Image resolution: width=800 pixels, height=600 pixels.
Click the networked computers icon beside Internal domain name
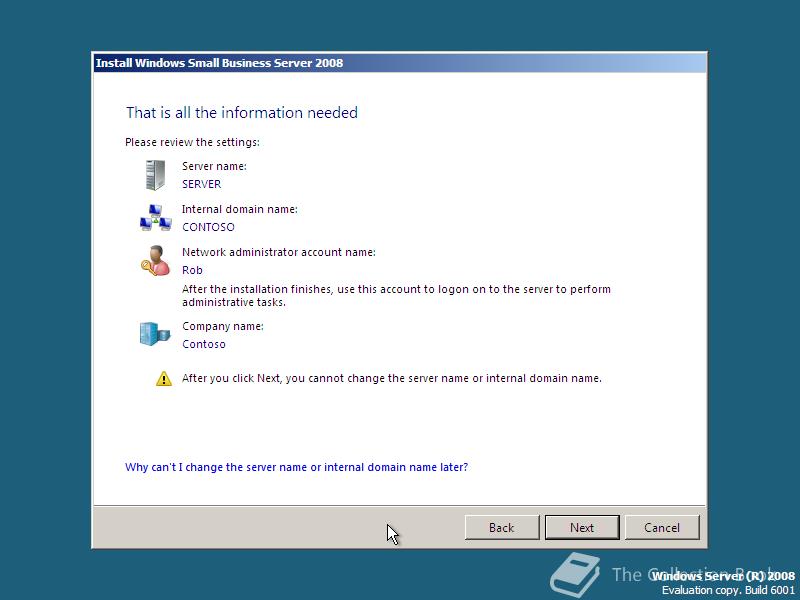tap(156, 218)
